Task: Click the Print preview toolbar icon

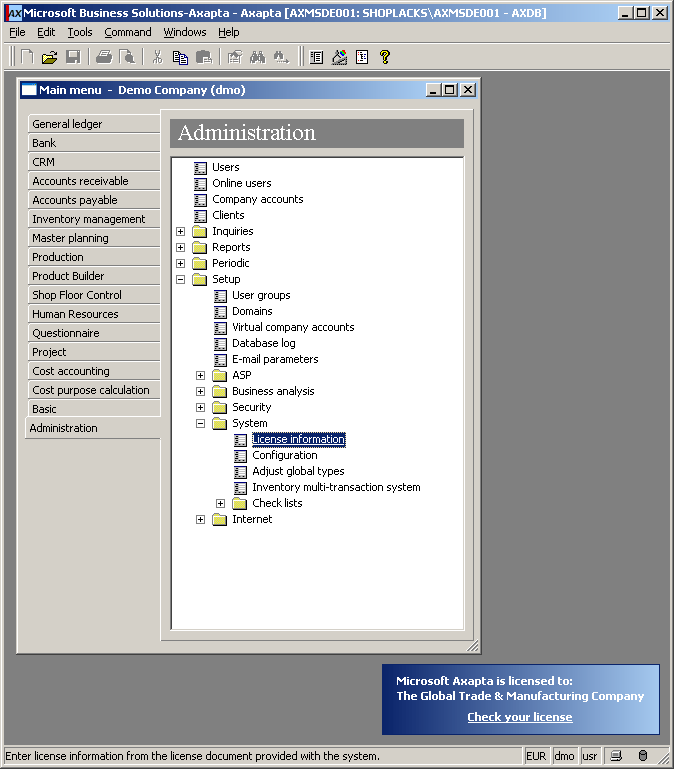Action: point(127,57)
